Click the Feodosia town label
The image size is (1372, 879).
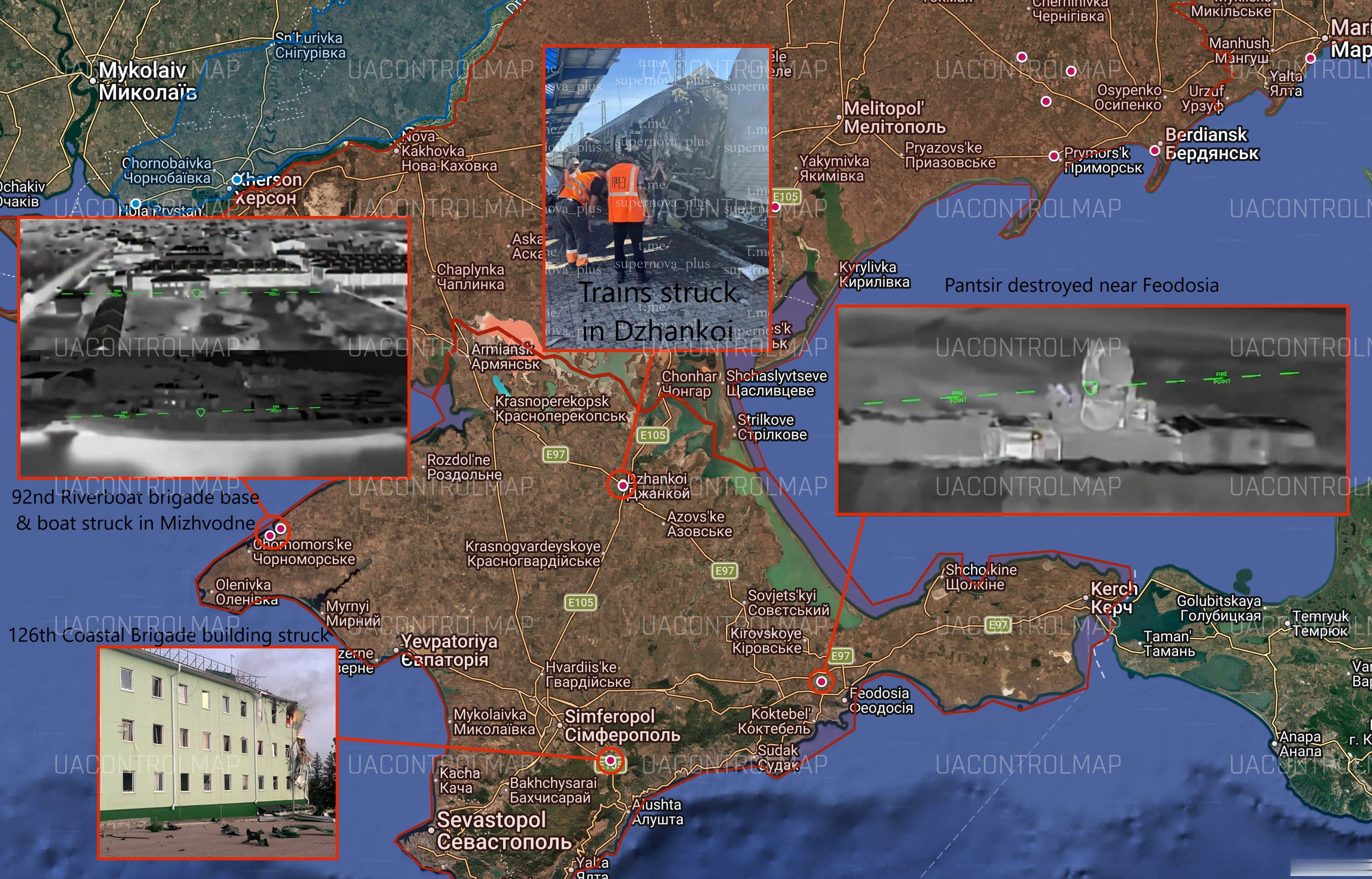(x=881, y=700)
